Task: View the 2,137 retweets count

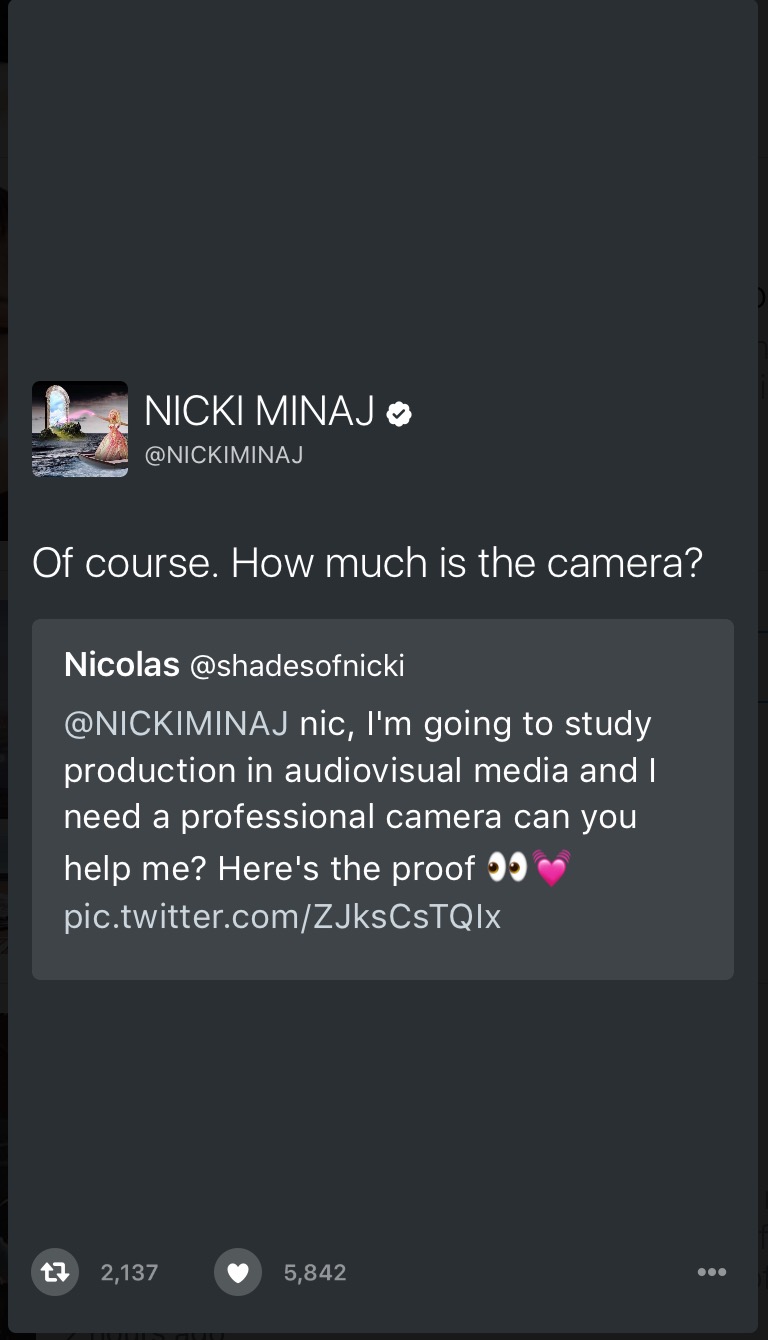Action: click(x=129, y=1273)
